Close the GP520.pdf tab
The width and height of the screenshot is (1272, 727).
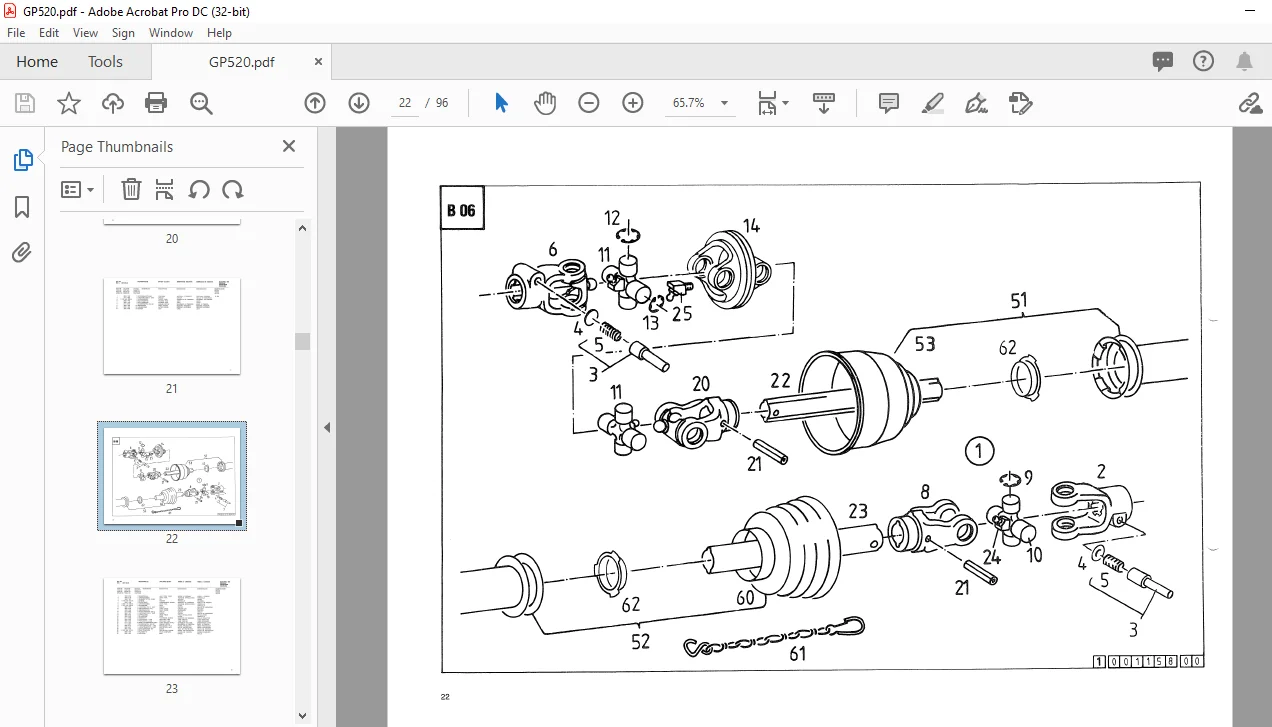[318, 62]
